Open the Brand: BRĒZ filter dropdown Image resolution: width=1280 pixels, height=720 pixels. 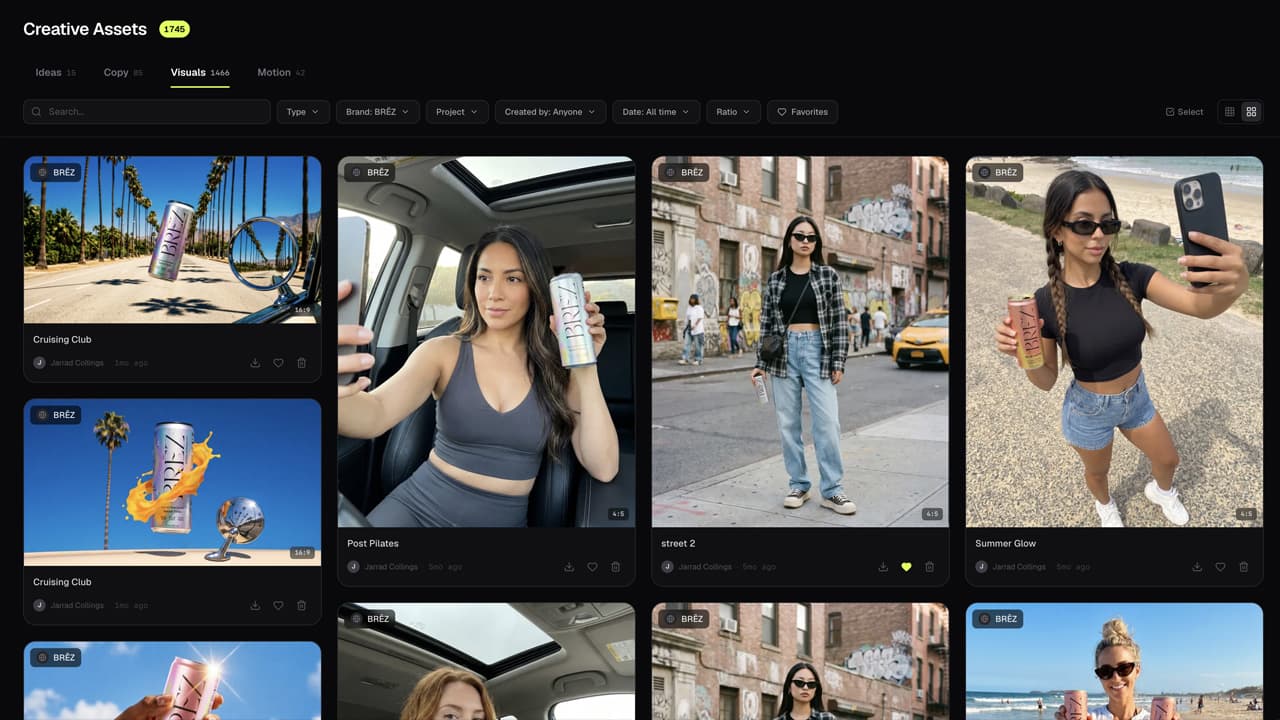click(378, 112)
